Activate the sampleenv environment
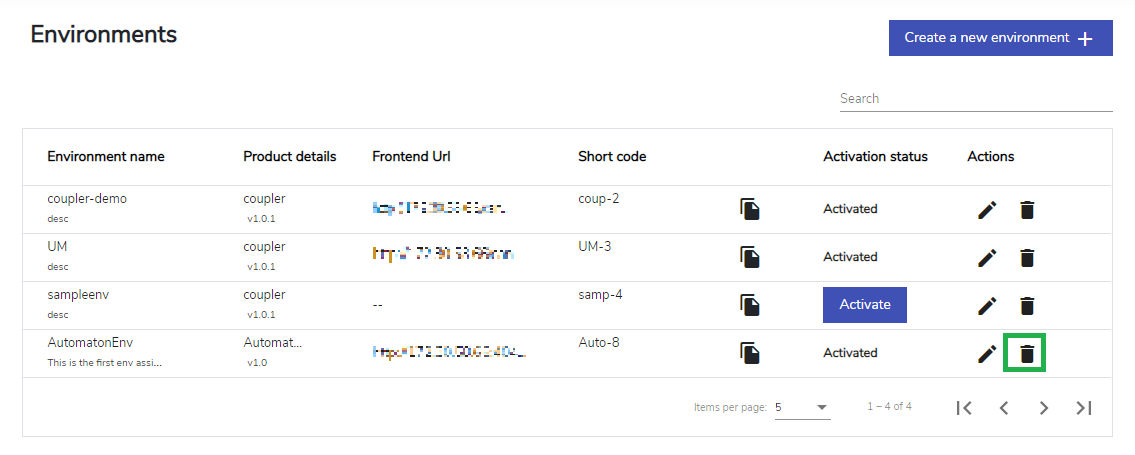The image size is (1135, 455). (864, 305)
